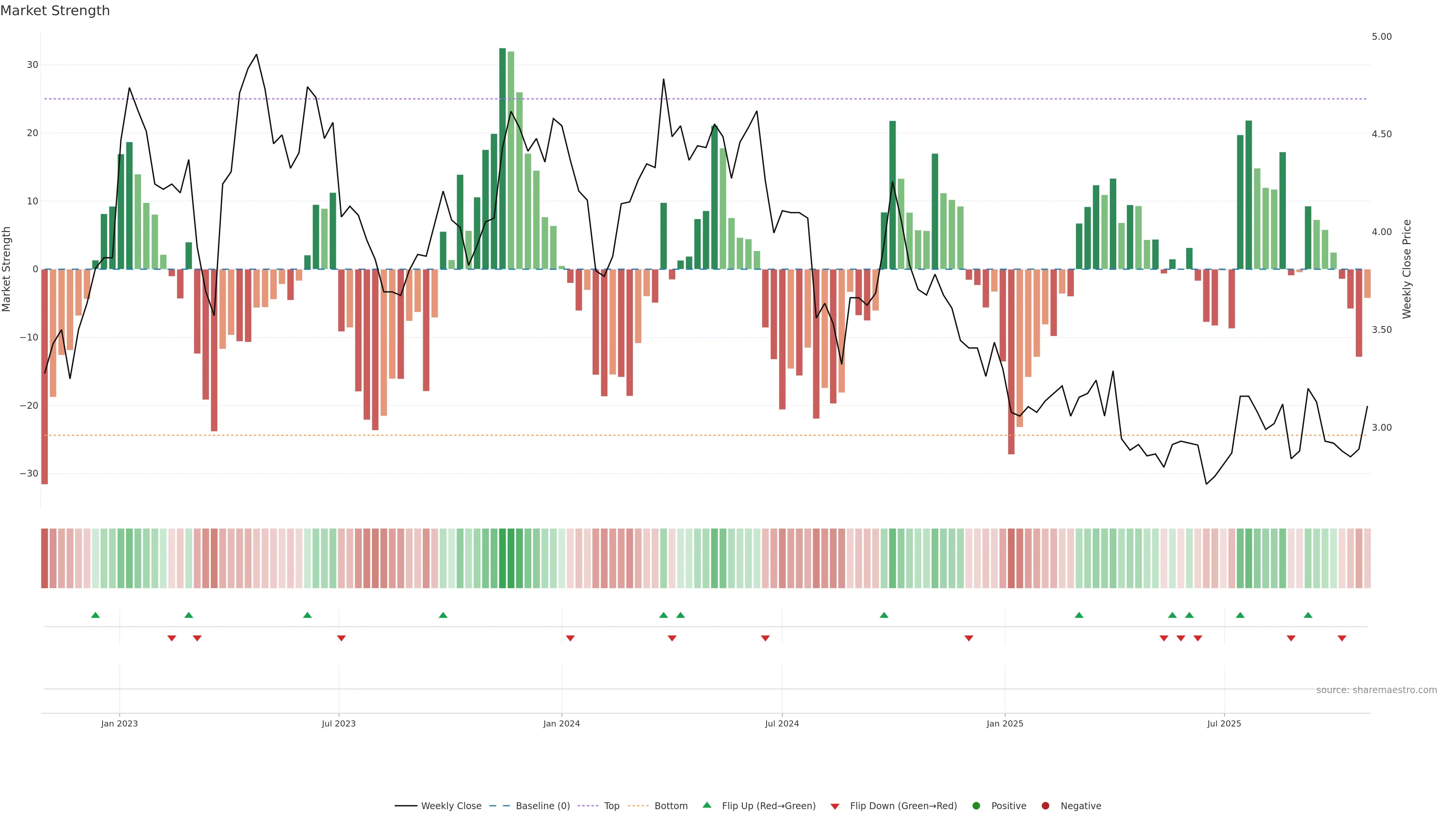1456x819 pixels.
Task: Click the Jan 2024 x-axis label
Action: point(561,723)
